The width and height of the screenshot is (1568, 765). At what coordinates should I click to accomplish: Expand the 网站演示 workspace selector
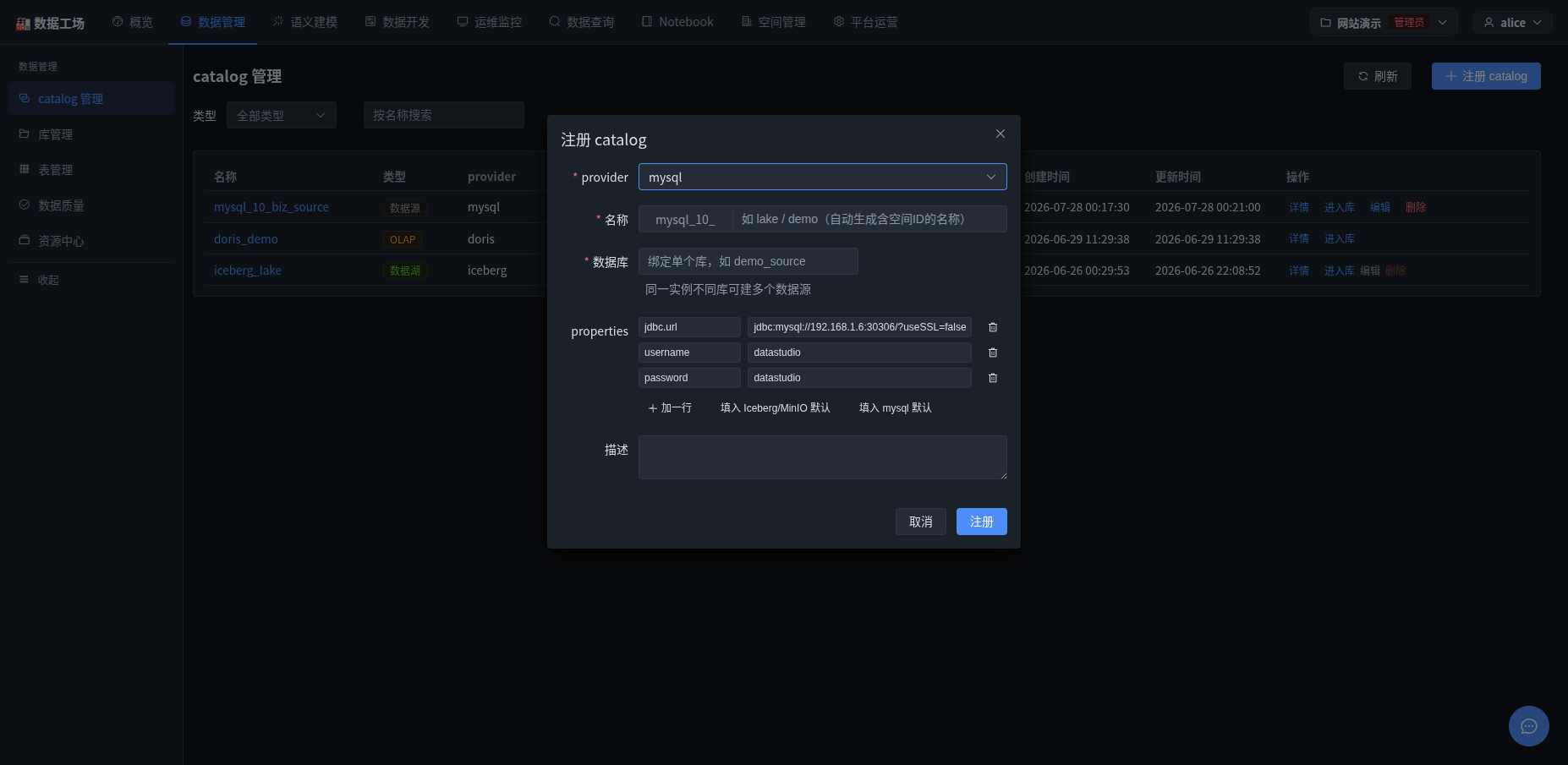coord(1384,22)
